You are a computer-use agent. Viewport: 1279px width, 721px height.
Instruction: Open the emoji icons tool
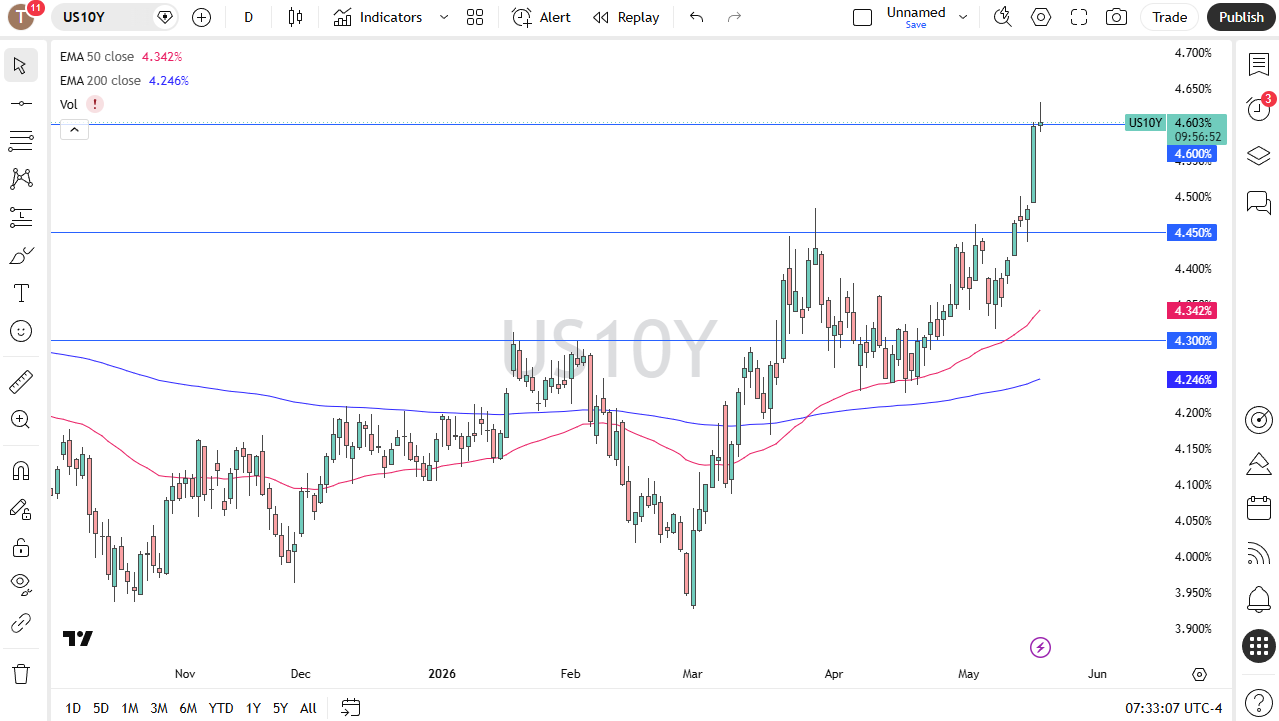[20, 331]
